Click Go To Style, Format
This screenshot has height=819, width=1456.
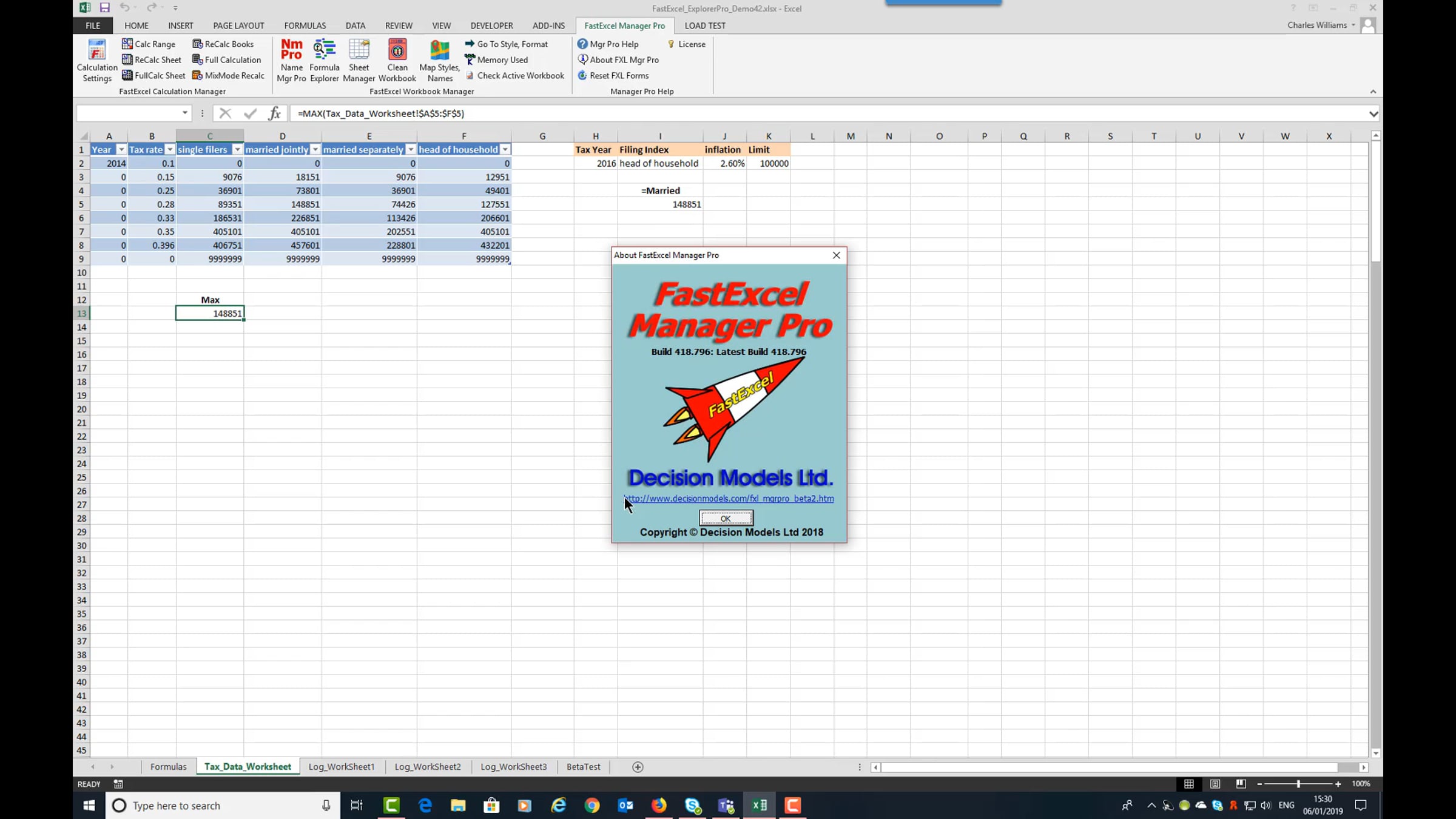coord(507,44)
